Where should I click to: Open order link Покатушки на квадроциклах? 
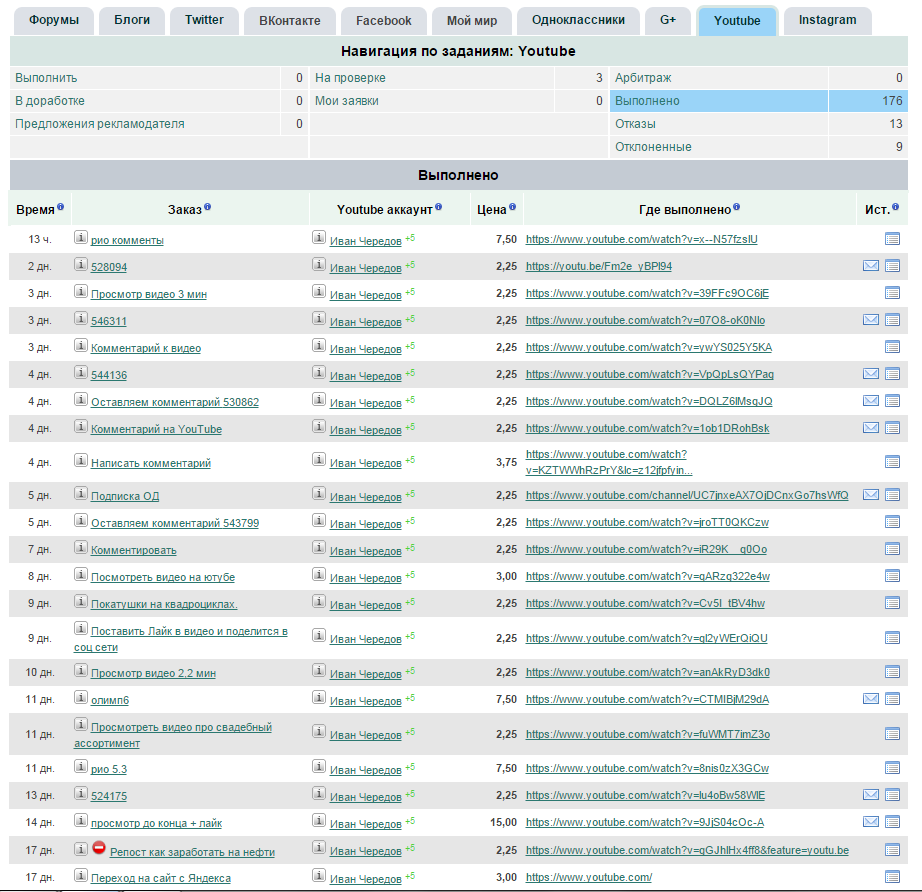[x=164, y=604]
